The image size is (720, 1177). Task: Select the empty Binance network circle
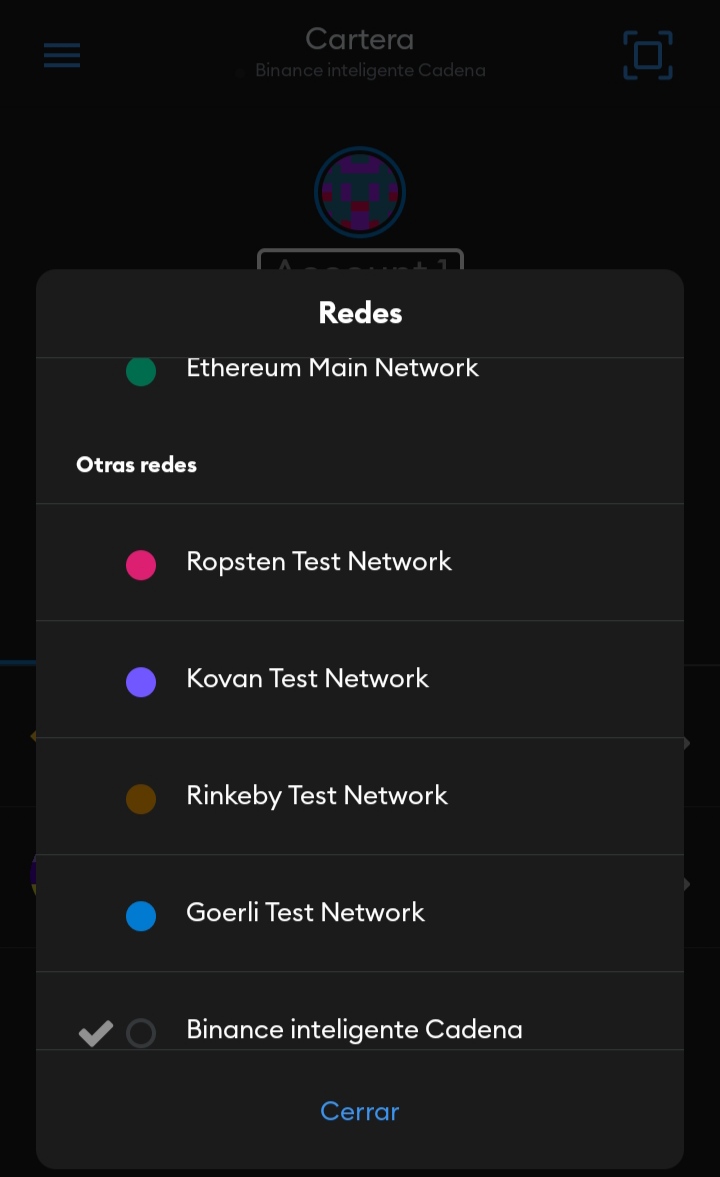pyautogui.click(x=141, y=1033)
